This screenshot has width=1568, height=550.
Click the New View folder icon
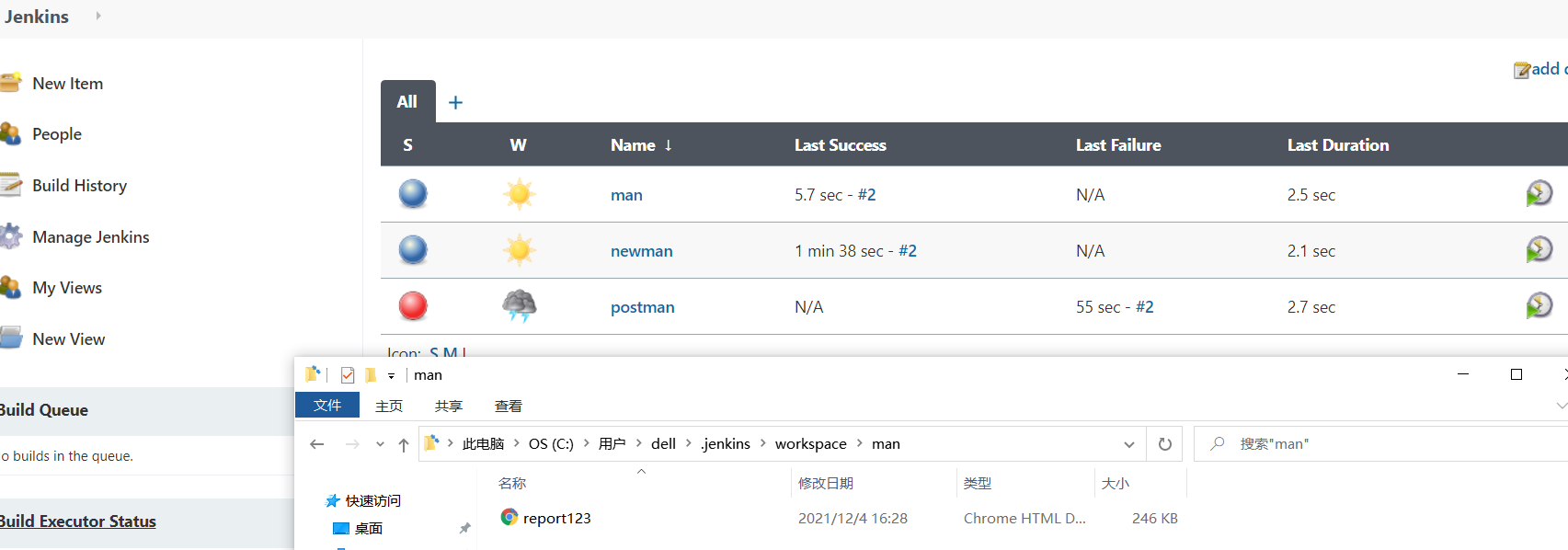10,338
